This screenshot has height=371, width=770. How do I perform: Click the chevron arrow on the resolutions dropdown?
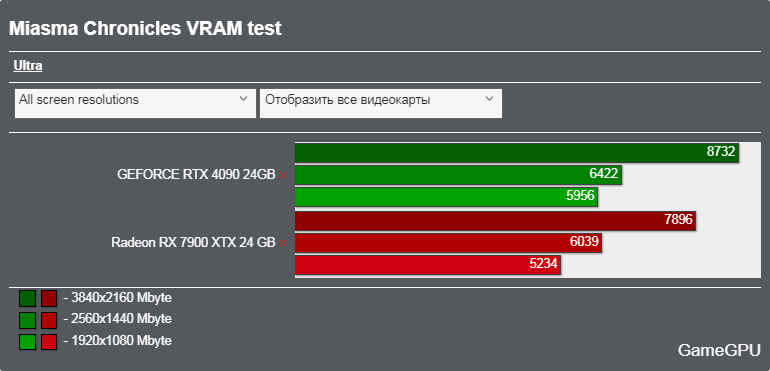244,99
